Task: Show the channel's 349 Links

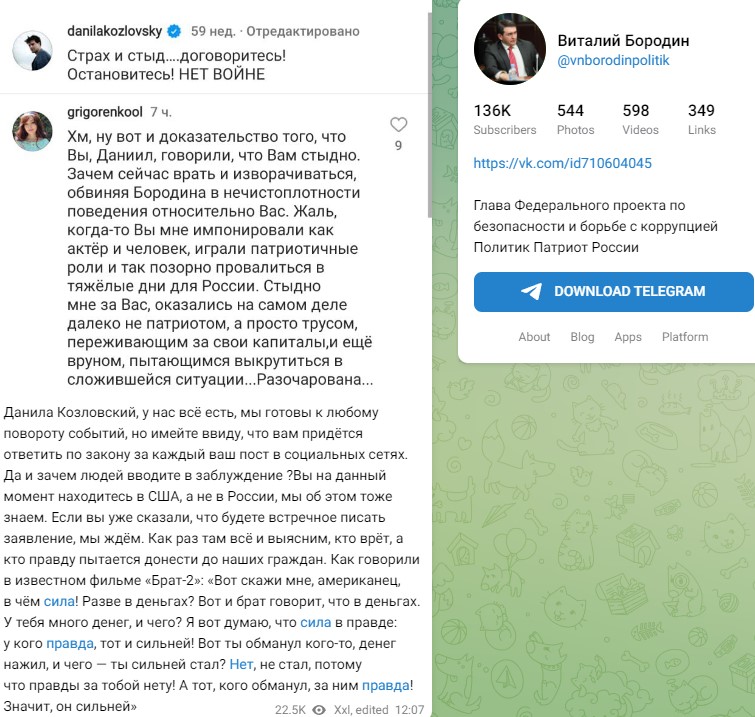Action: [x=702, y=119]
